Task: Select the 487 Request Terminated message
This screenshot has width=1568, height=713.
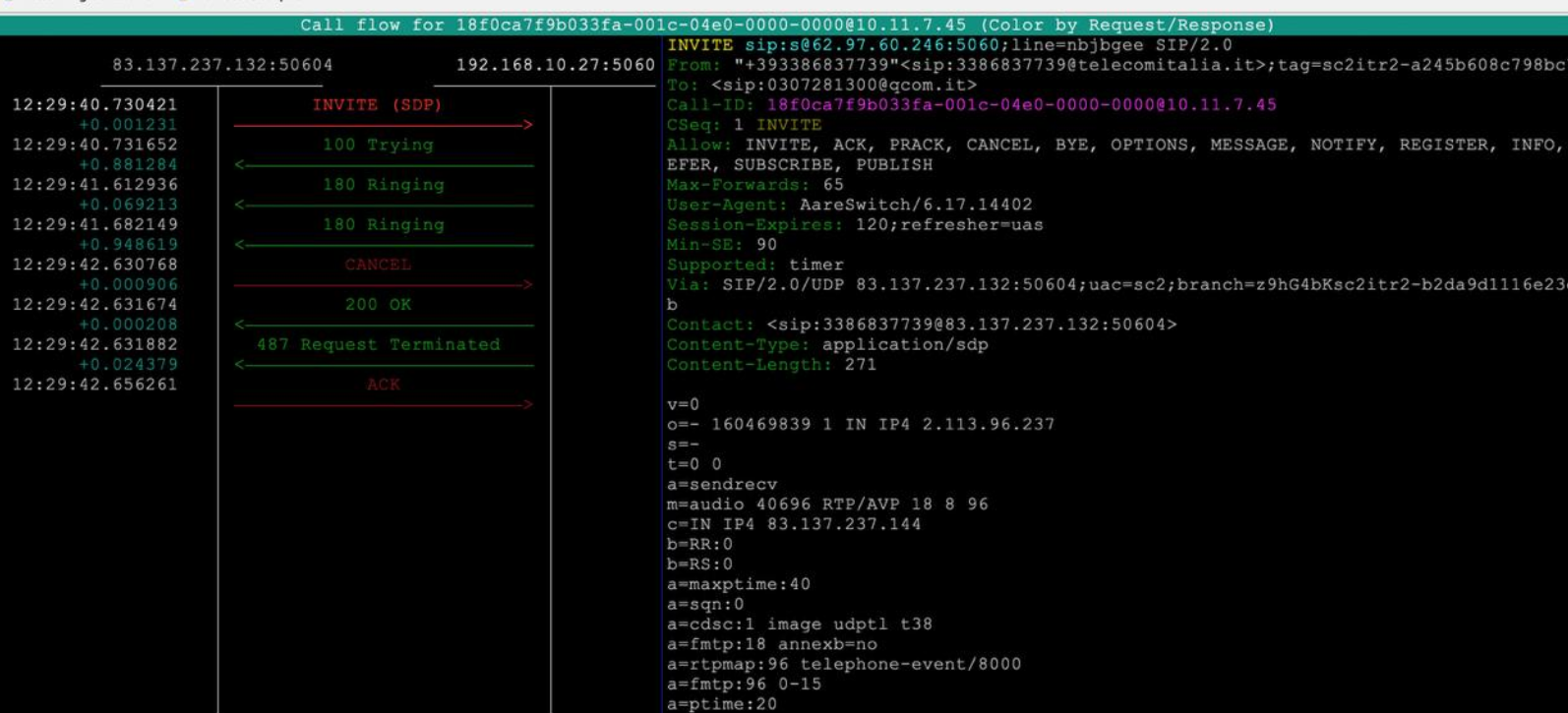Action: [378, 344]
